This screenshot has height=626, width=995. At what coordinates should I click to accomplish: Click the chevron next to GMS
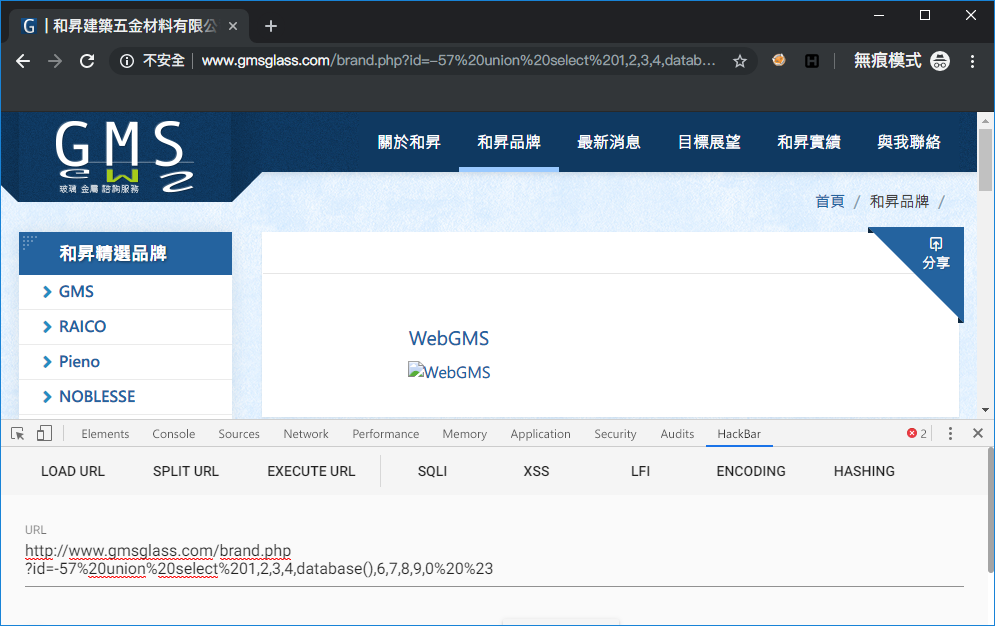coord(47,292)
